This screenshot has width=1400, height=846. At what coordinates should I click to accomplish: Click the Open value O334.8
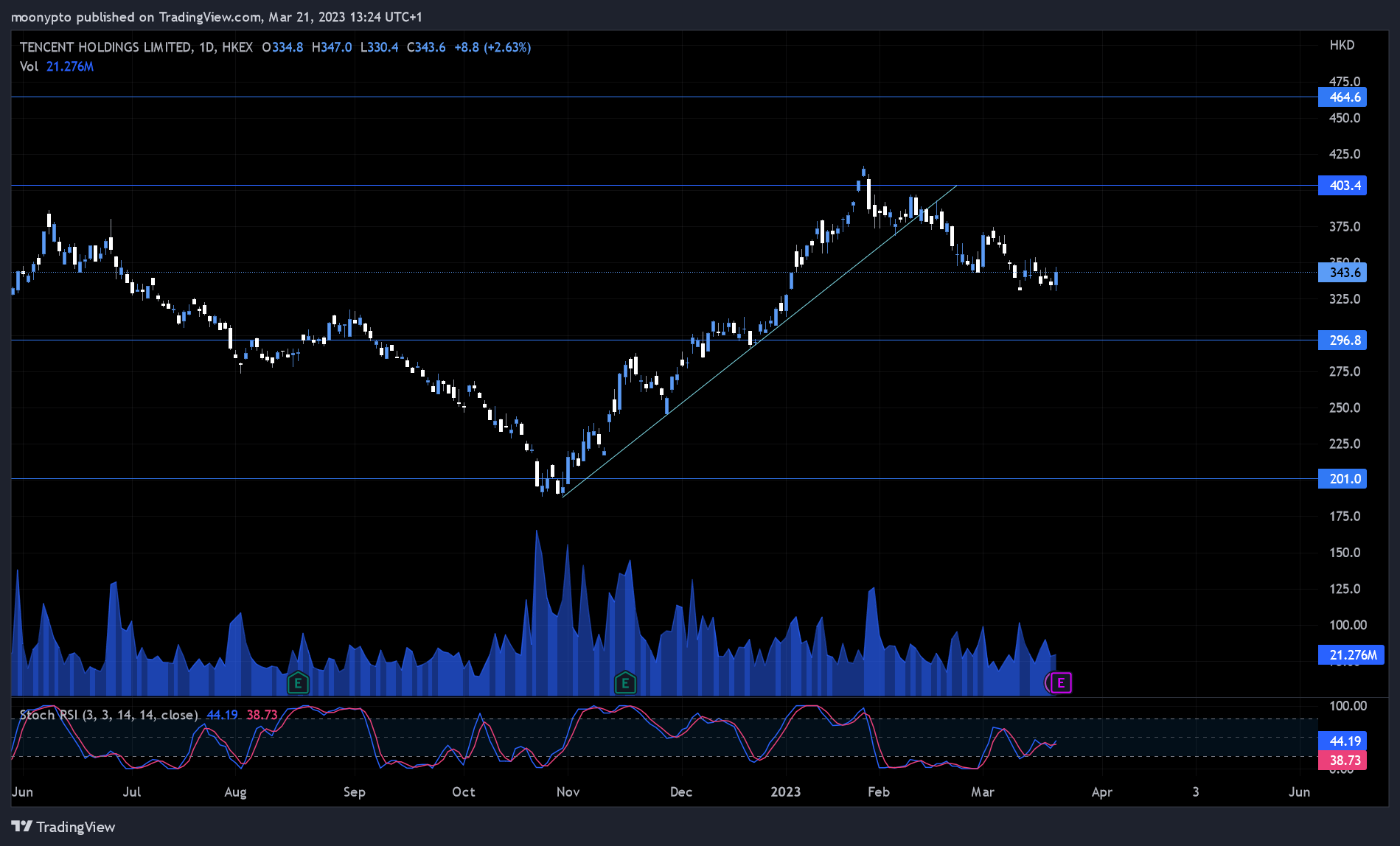click(x=282, y=47)
